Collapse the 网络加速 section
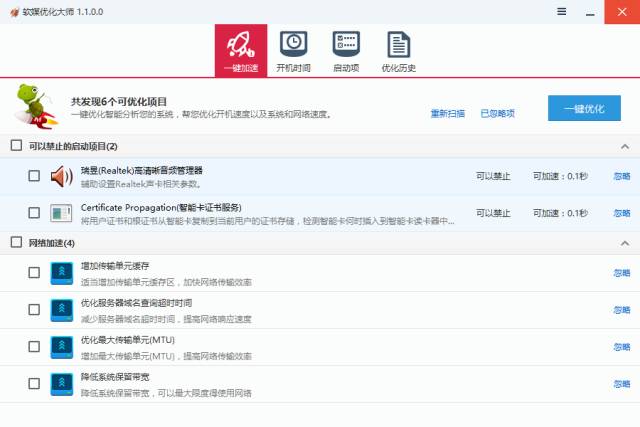 [624, 243]
